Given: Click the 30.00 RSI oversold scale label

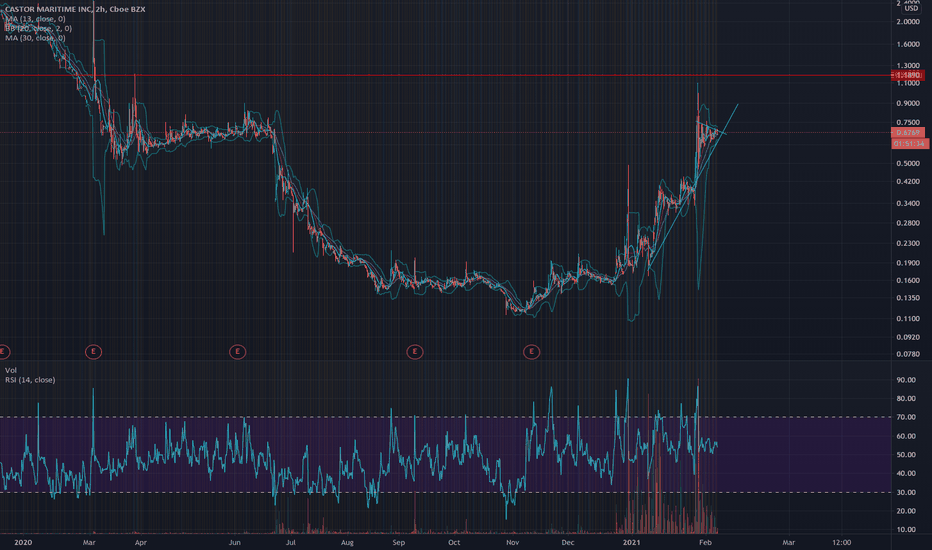Looking at the screenshot, I should 906,492.
